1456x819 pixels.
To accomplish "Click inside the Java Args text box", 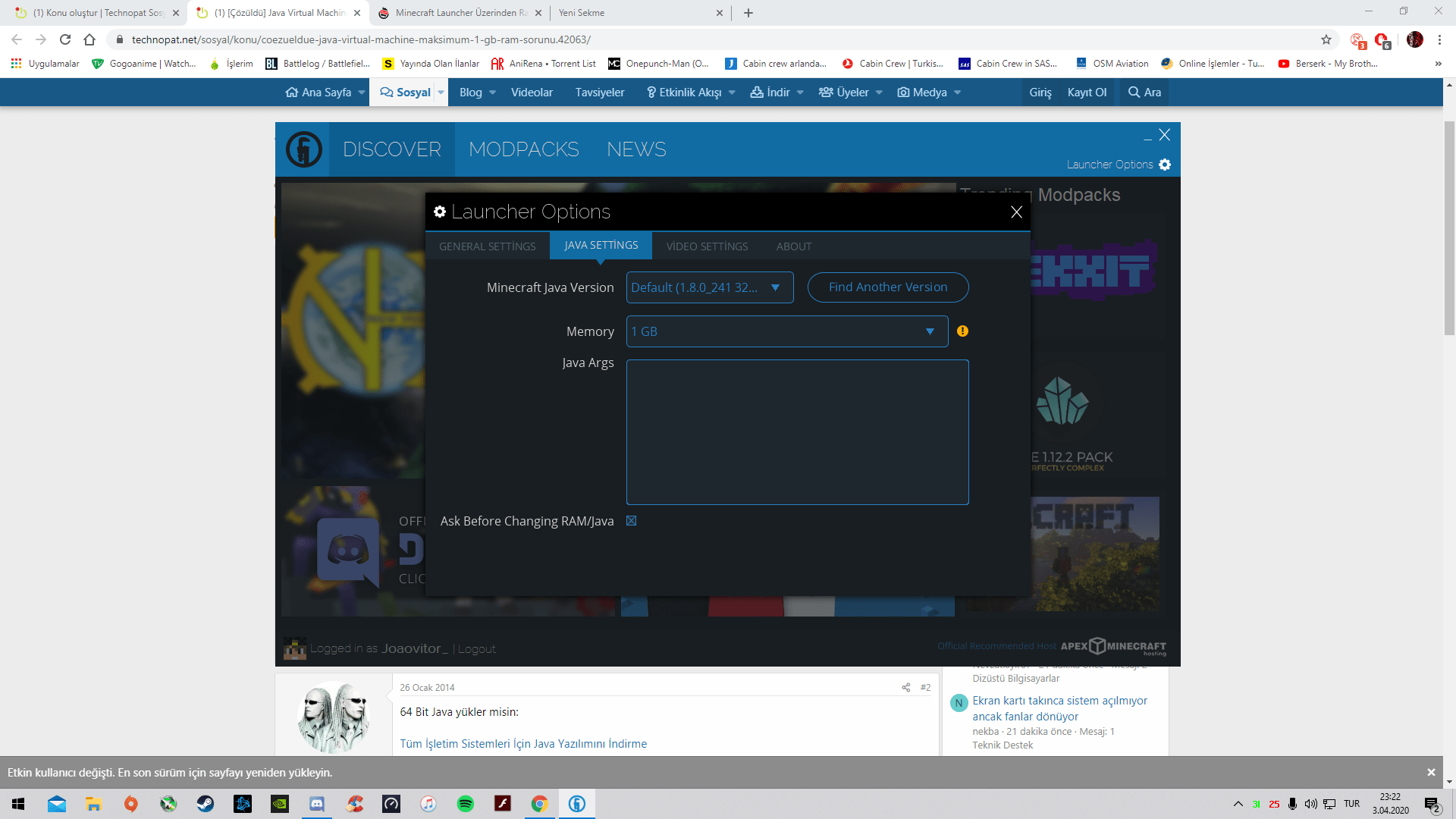I will 797,432.
